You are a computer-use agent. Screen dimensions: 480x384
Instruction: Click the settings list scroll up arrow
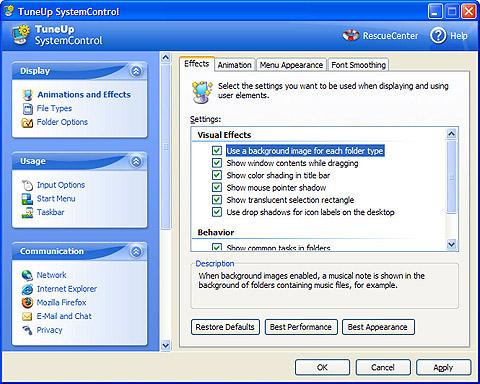tap(451, 134)
